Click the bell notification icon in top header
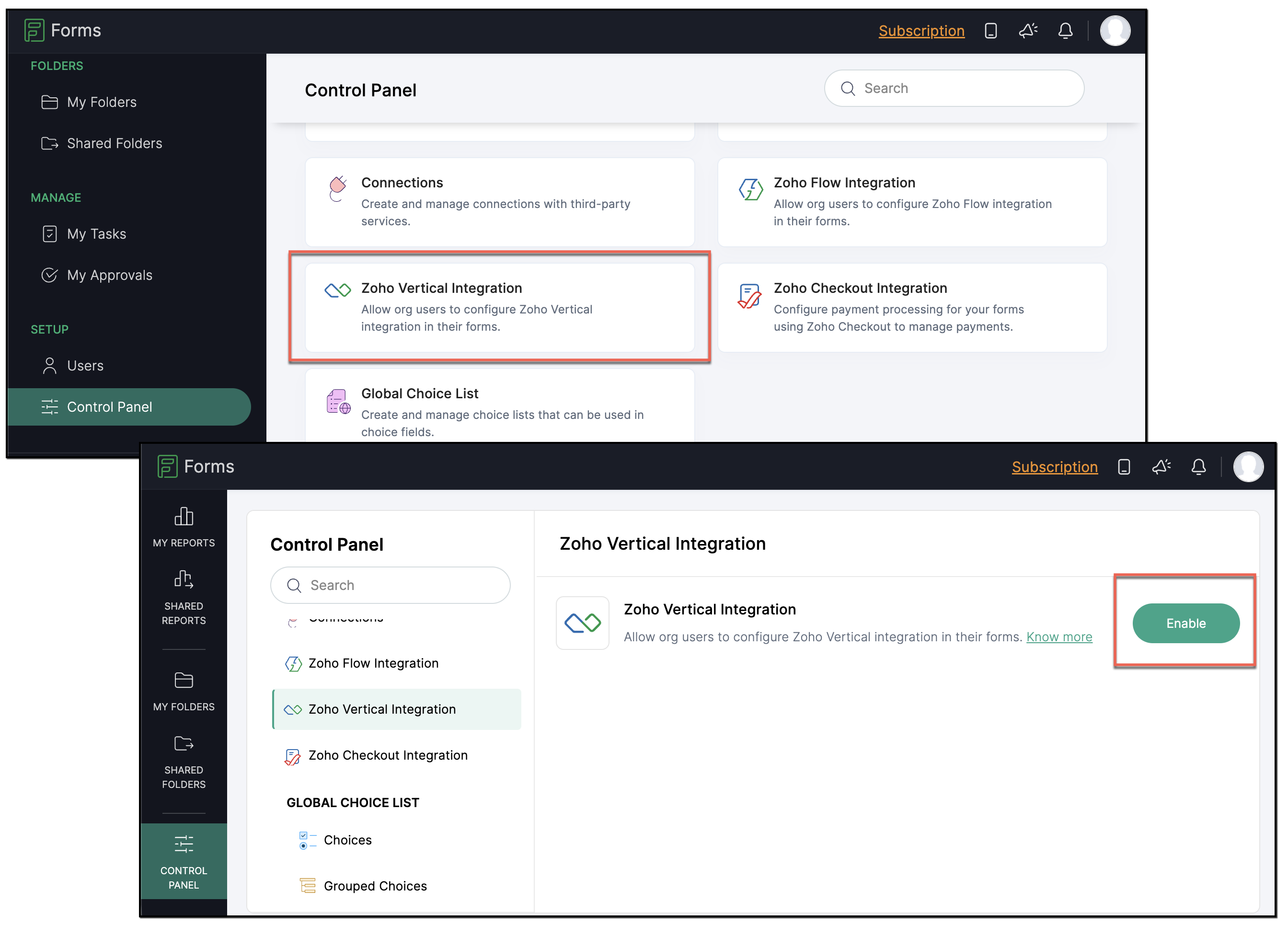The height and width of the screenshot is (925, 1288). [1065, 31]
